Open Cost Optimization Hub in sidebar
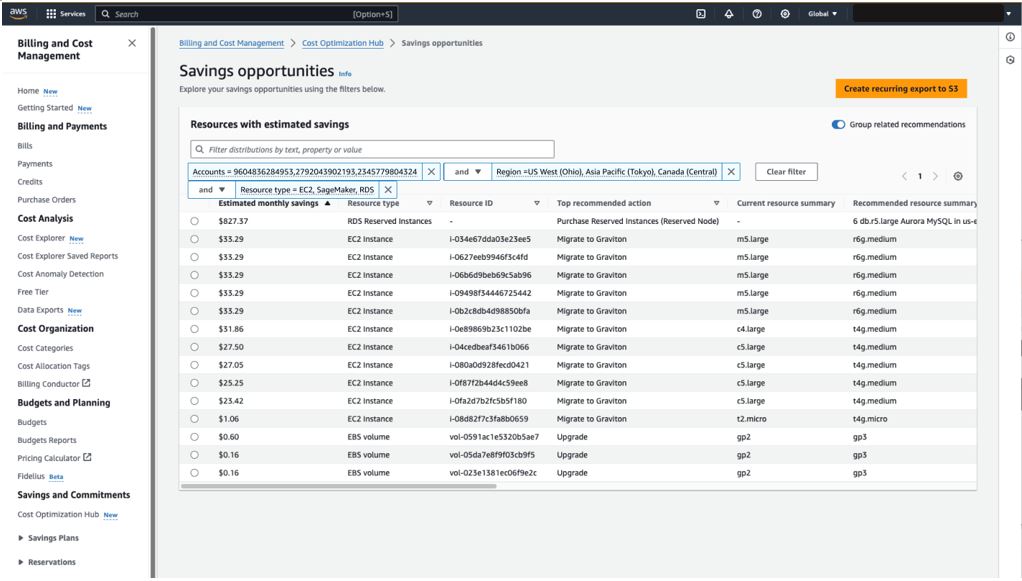 coord(58,514)
